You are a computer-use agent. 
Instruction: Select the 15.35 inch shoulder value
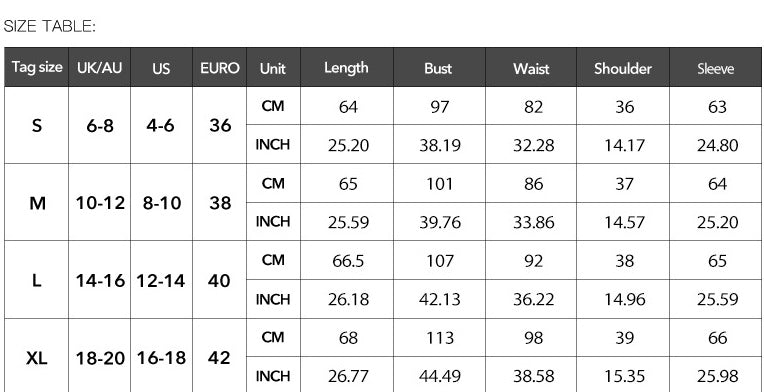(x=625, y=376)
